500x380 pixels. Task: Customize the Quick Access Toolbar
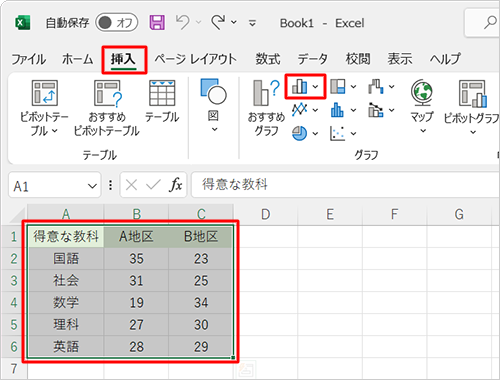coord(252,23)
